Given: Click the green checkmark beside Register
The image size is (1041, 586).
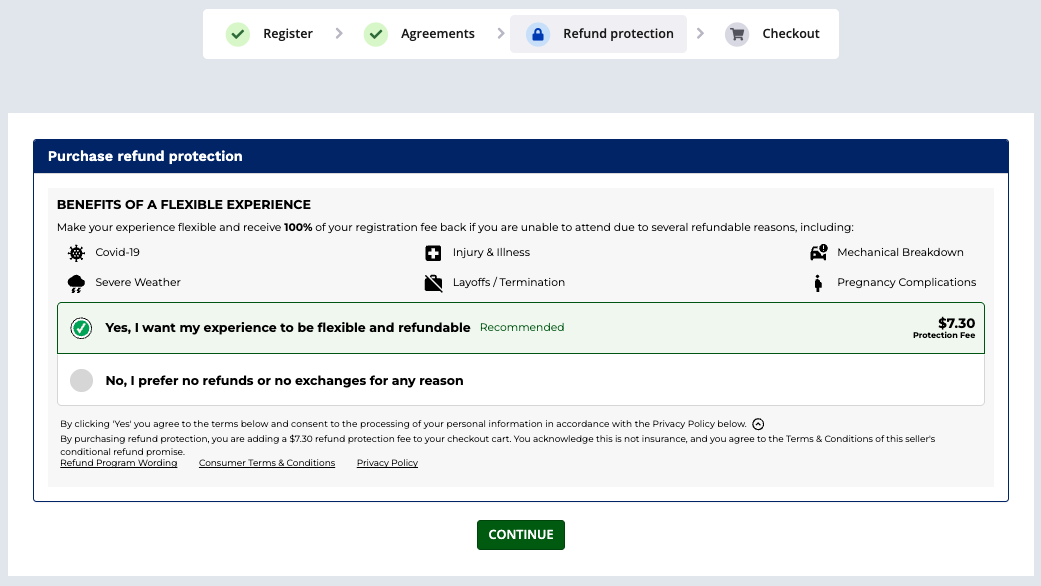Looking at the screenshot, I should [x=238, y=34].
